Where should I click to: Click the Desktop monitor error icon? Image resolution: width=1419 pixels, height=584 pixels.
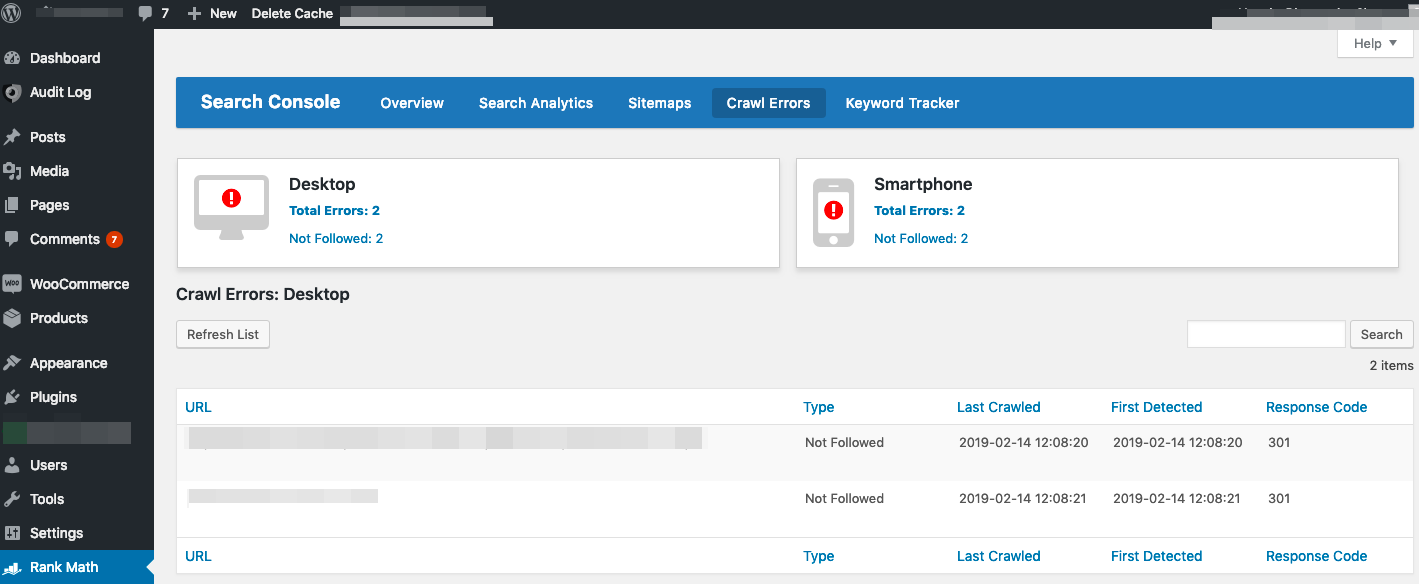[x=231, y=207]
